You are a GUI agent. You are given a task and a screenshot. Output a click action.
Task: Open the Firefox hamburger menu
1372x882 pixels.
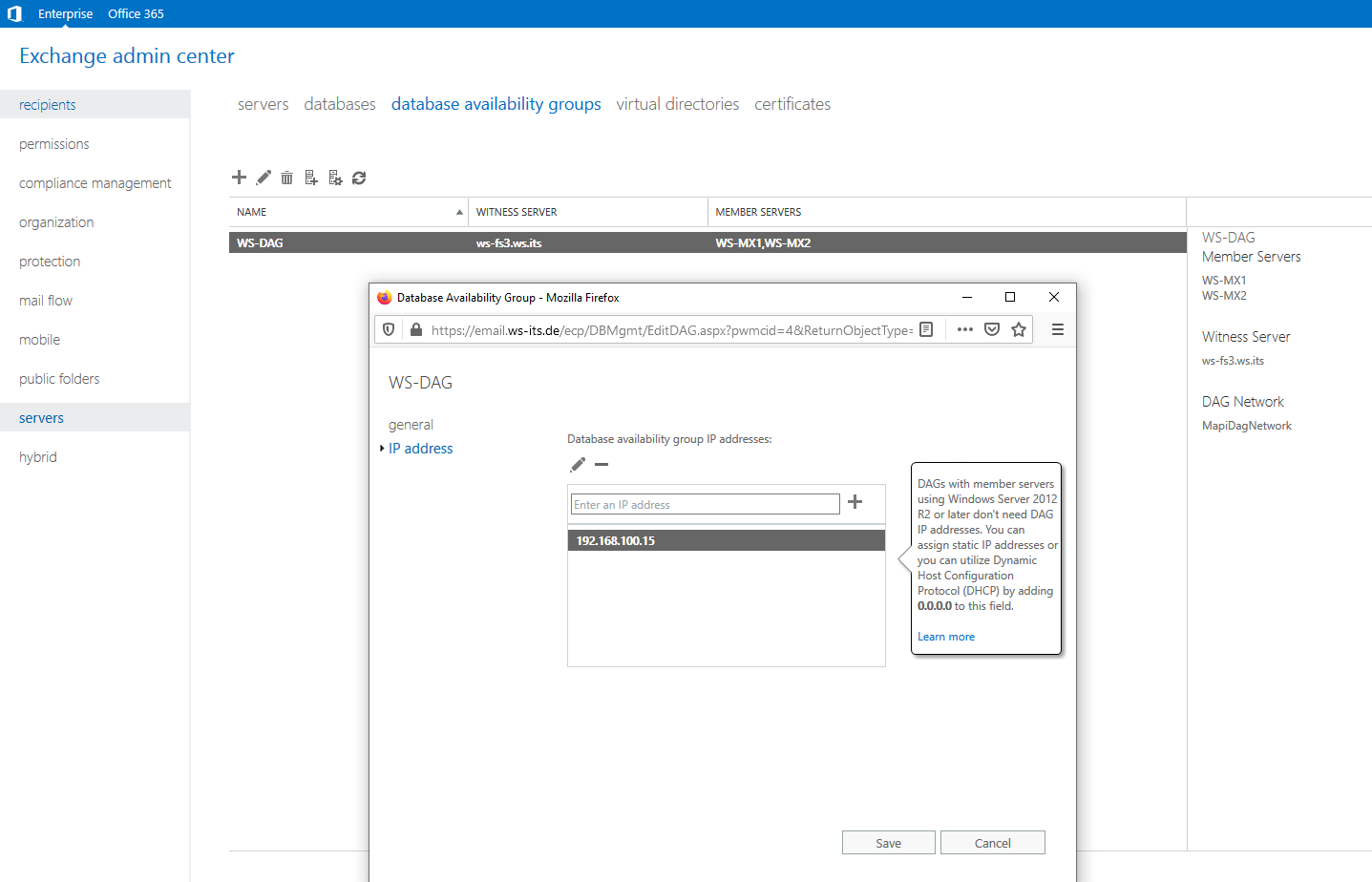point(1058,329)
